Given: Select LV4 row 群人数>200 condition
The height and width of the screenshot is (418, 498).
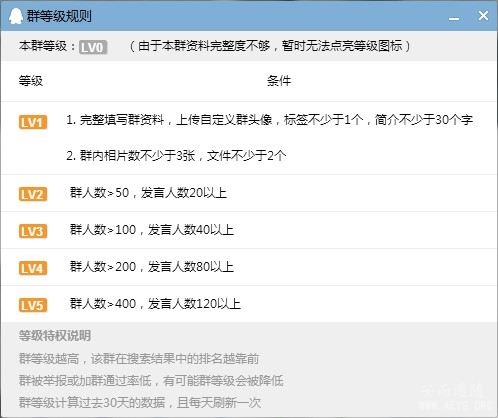Looking at the screenshot, I should coord(152,267).
